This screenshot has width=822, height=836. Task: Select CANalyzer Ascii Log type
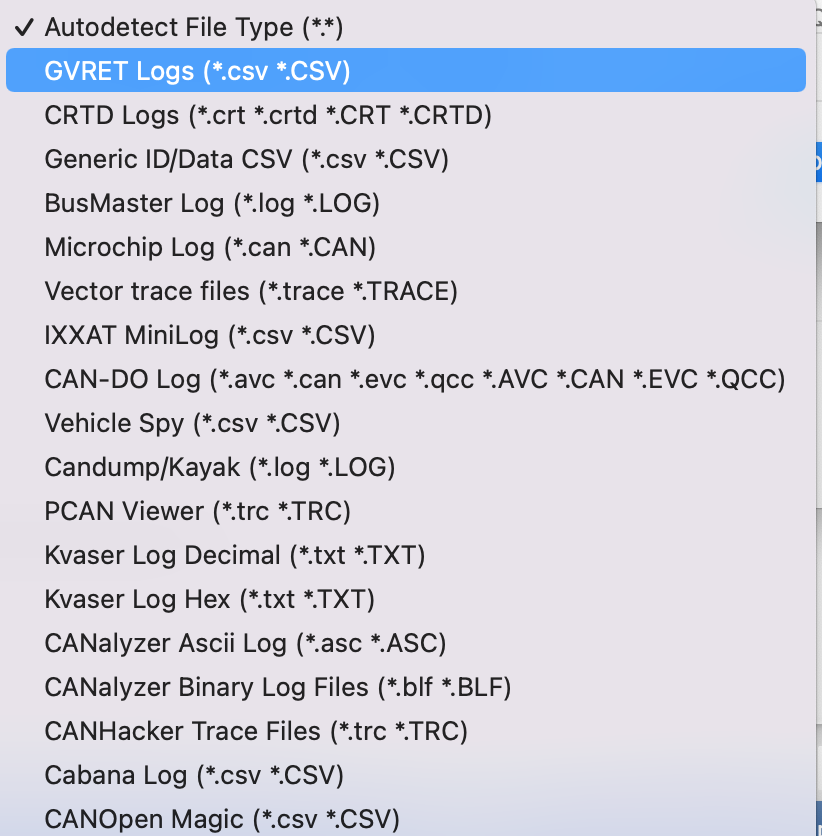click(245, 643)
